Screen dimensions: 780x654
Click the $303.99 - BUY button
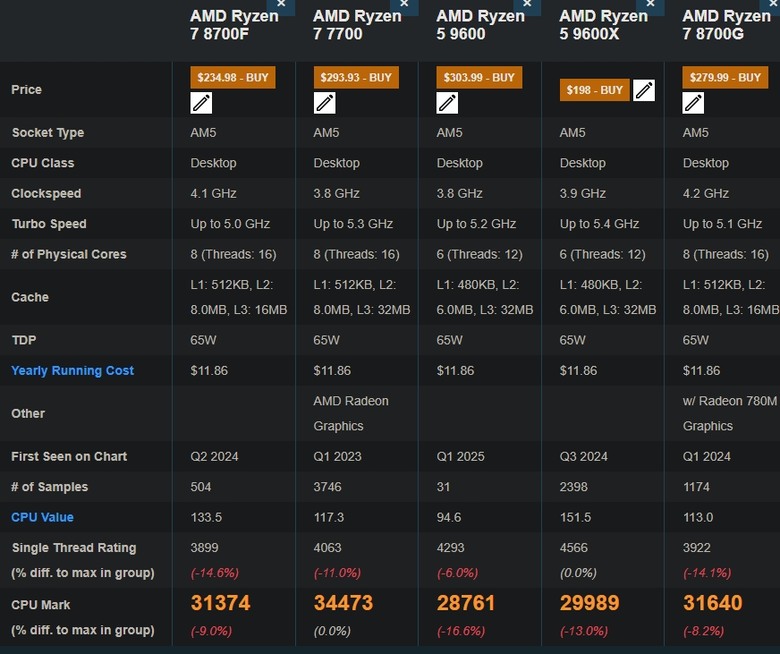pos(479,78)
